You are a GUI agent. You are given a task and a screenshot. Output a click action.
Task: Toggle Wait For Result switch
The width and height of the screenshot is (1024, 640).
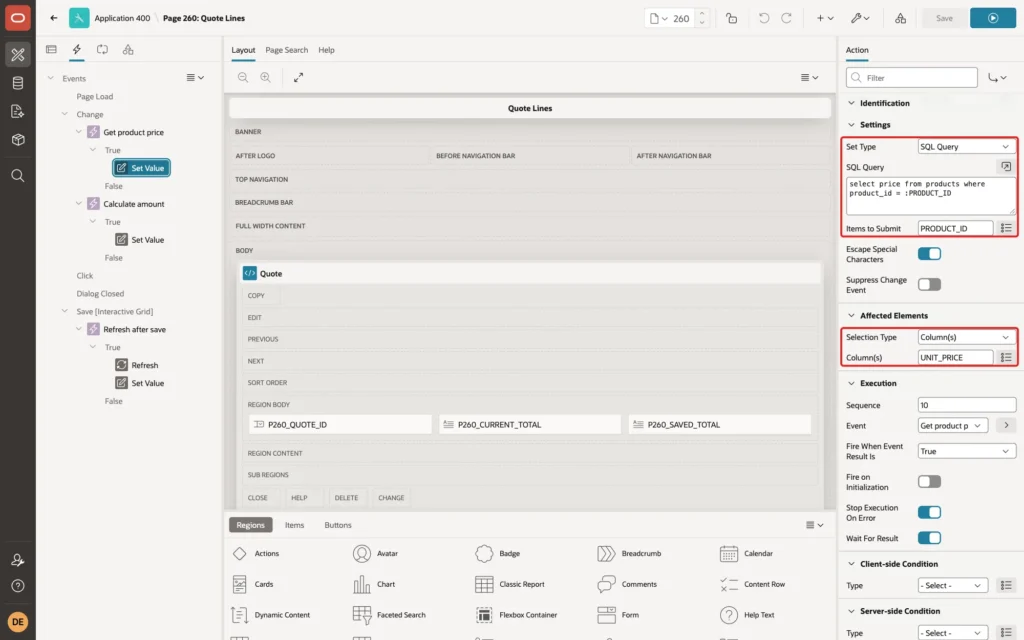tap(929, 537)
